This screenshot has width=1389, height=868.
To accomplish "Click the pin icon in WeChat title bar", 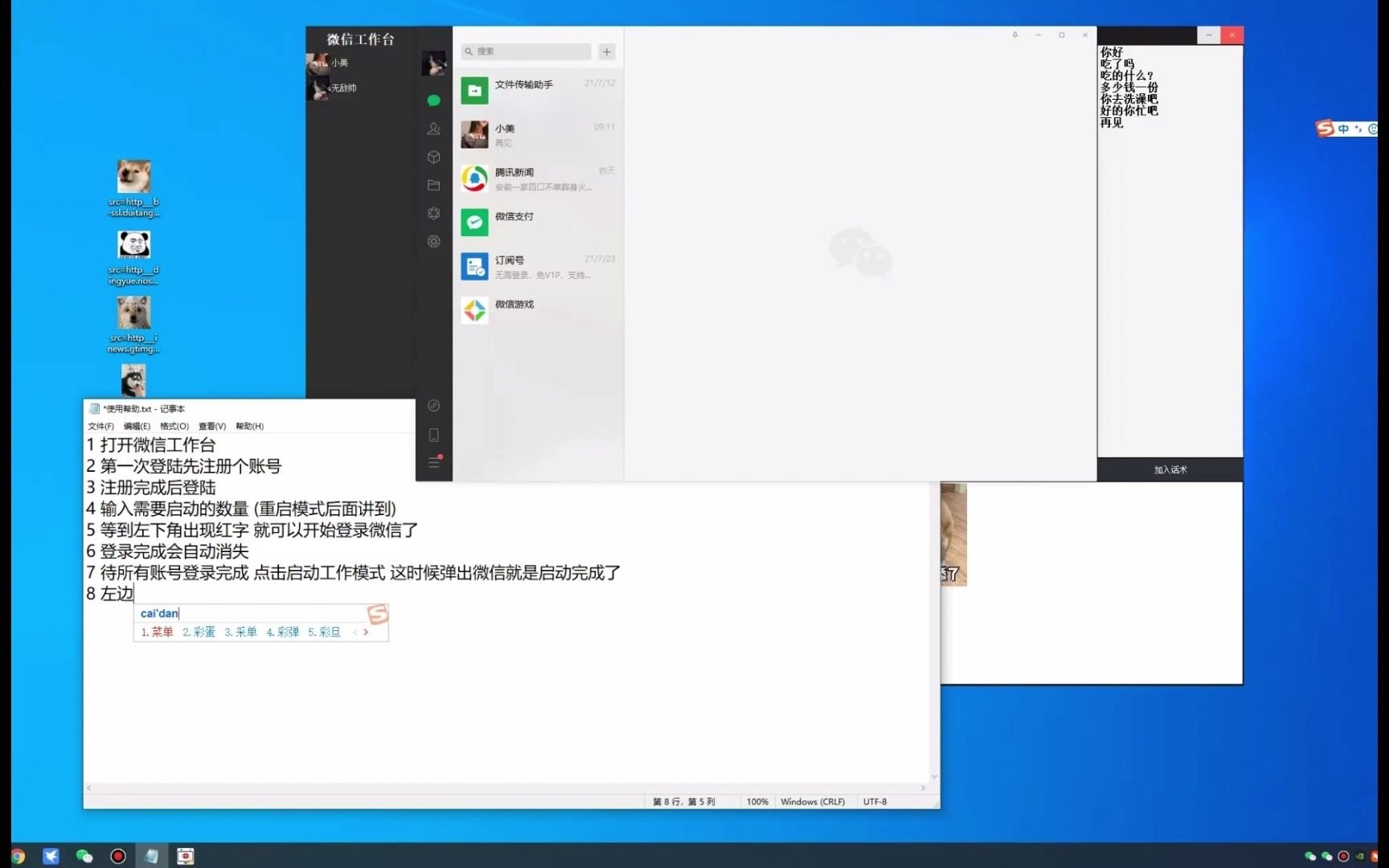I will point(1015,35).
